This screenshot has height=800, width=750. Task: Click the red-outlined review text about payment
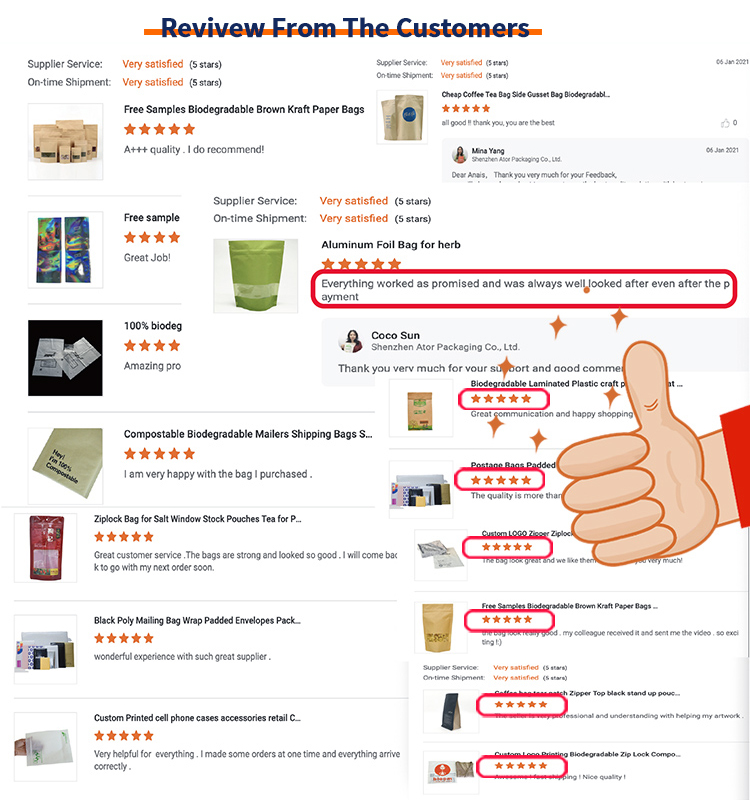coord(524,289)
